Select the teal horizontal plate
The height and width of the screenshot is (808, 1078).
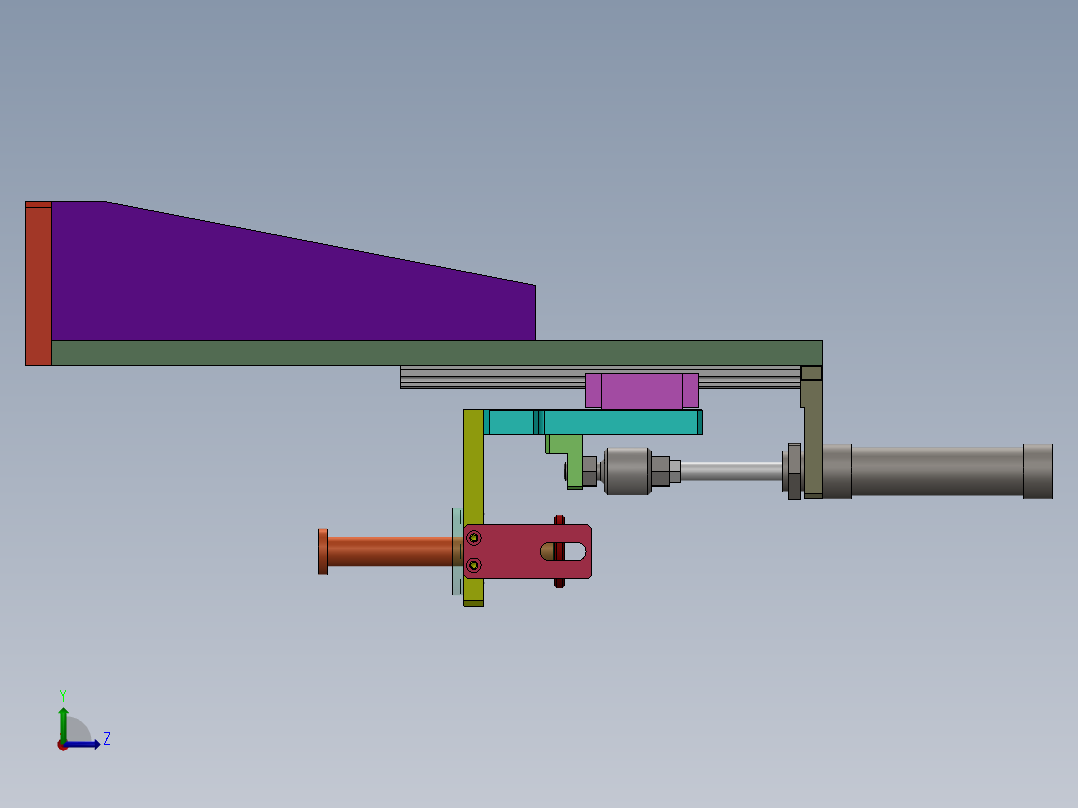[593, 422]
